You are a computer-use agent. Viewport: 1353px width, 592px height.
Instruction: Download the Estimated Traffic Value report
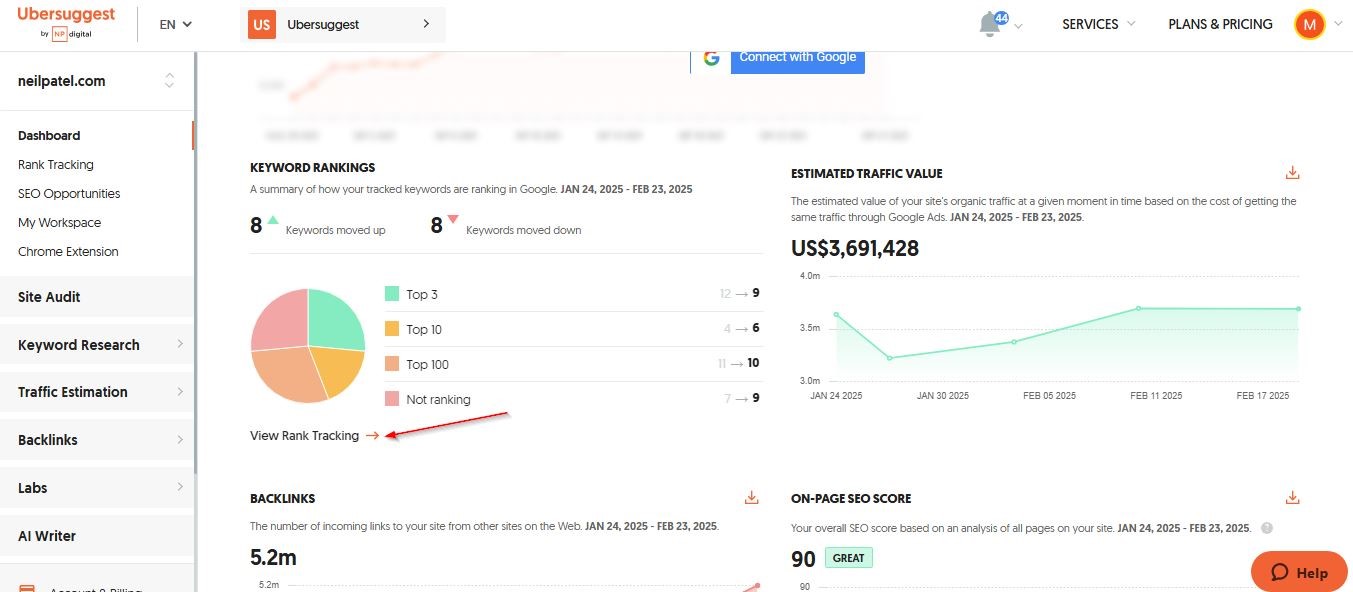(1292, 173)
